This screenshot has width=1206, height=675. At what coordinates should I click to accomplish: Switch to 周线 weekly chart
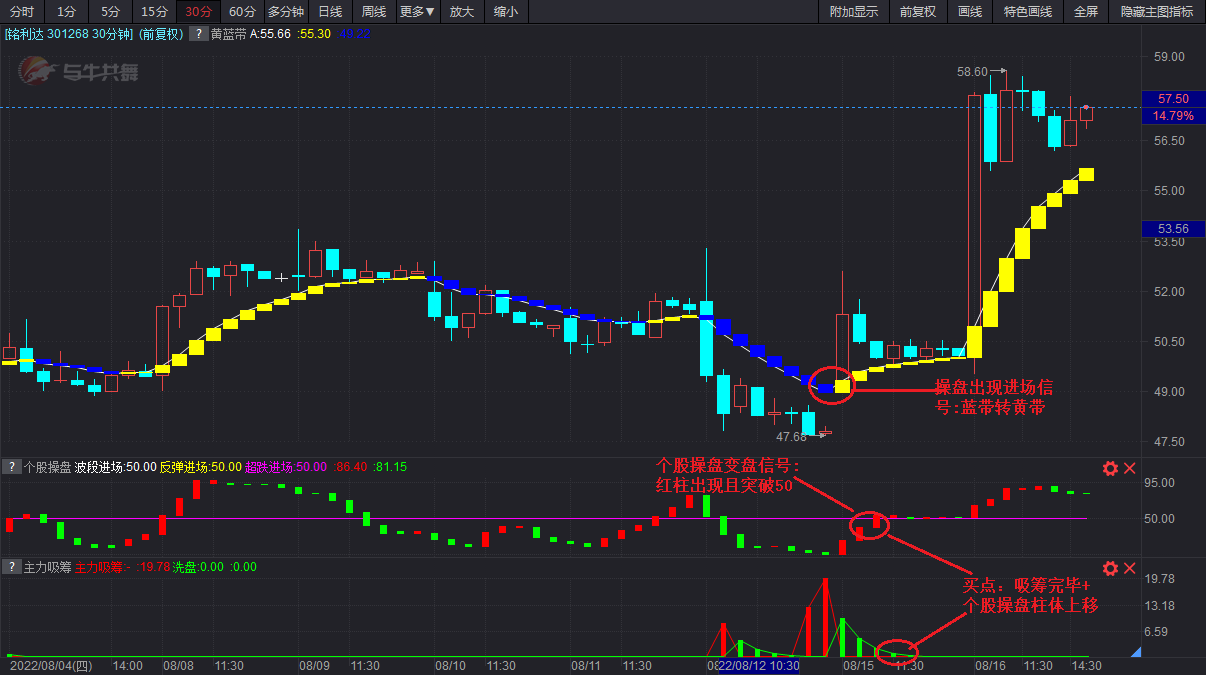[x=374, y=12]
